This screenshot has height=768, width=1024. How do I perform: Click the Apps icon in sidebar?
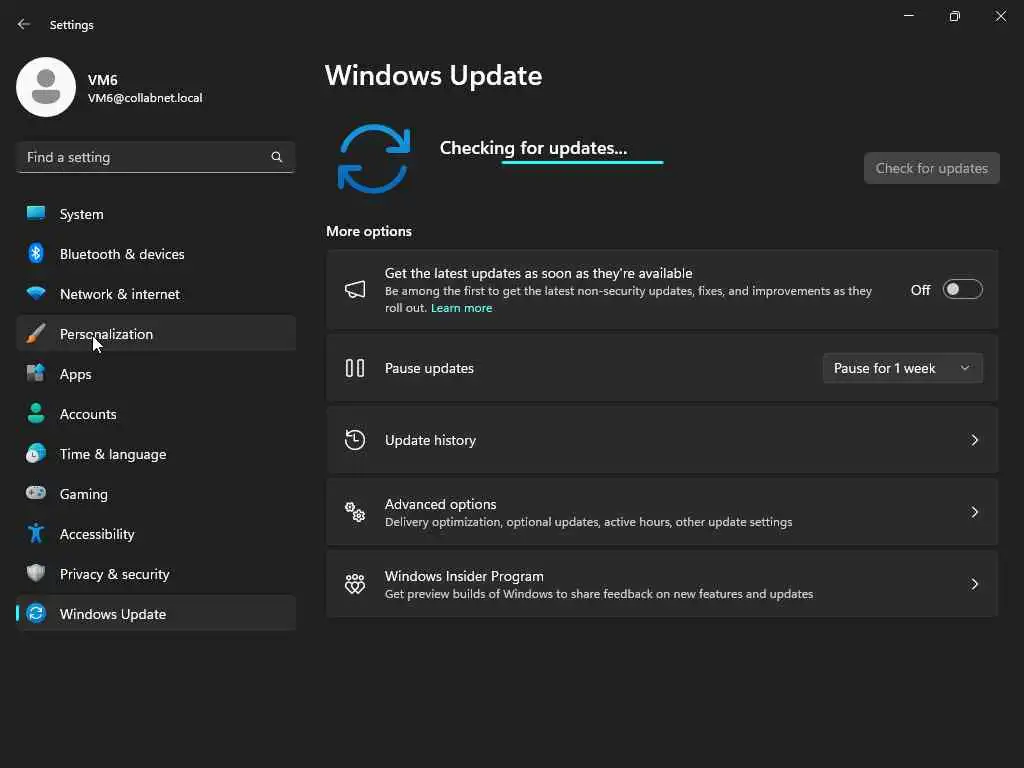36,374
